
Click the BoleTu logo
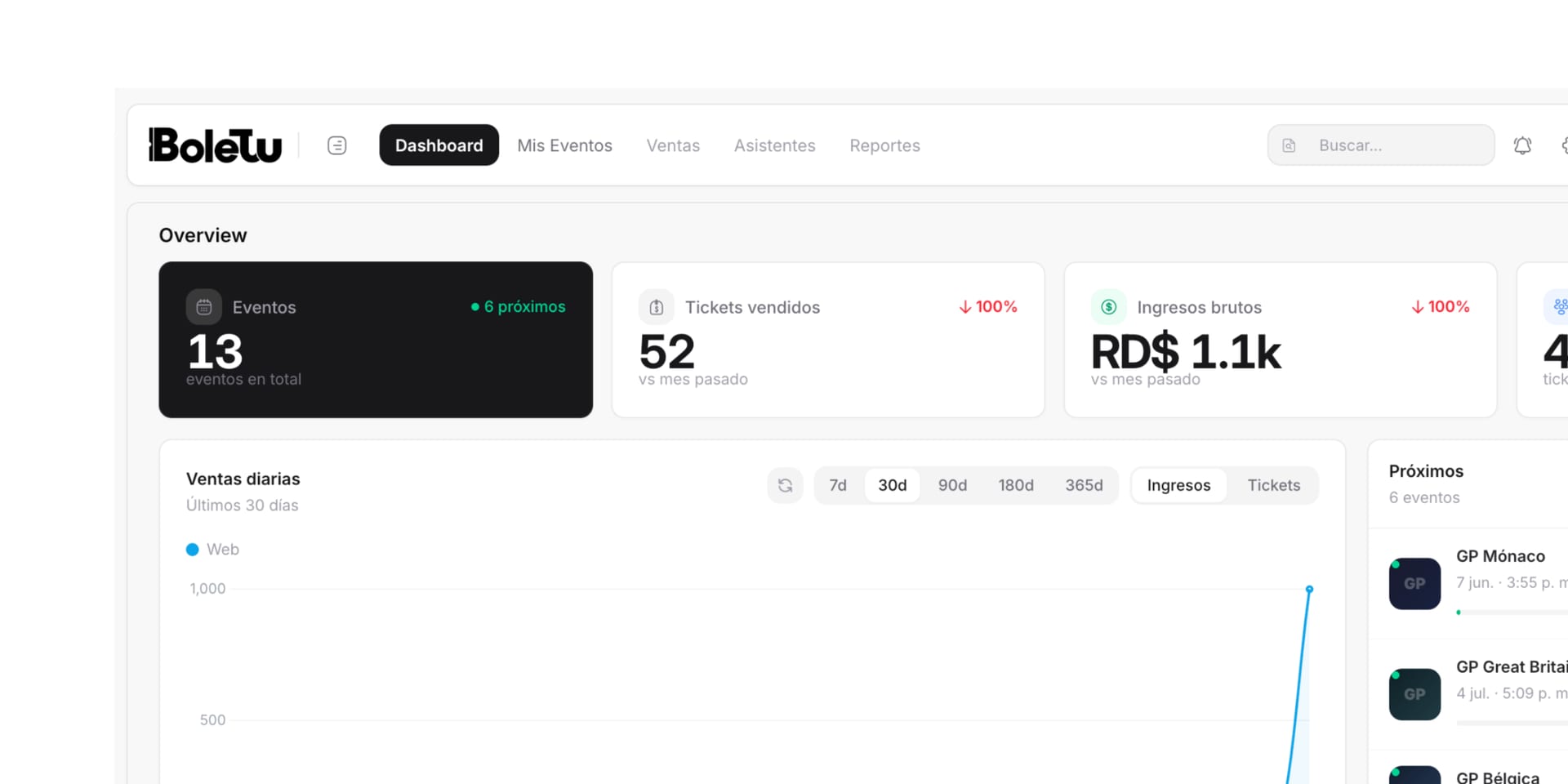tap(215, 145)
